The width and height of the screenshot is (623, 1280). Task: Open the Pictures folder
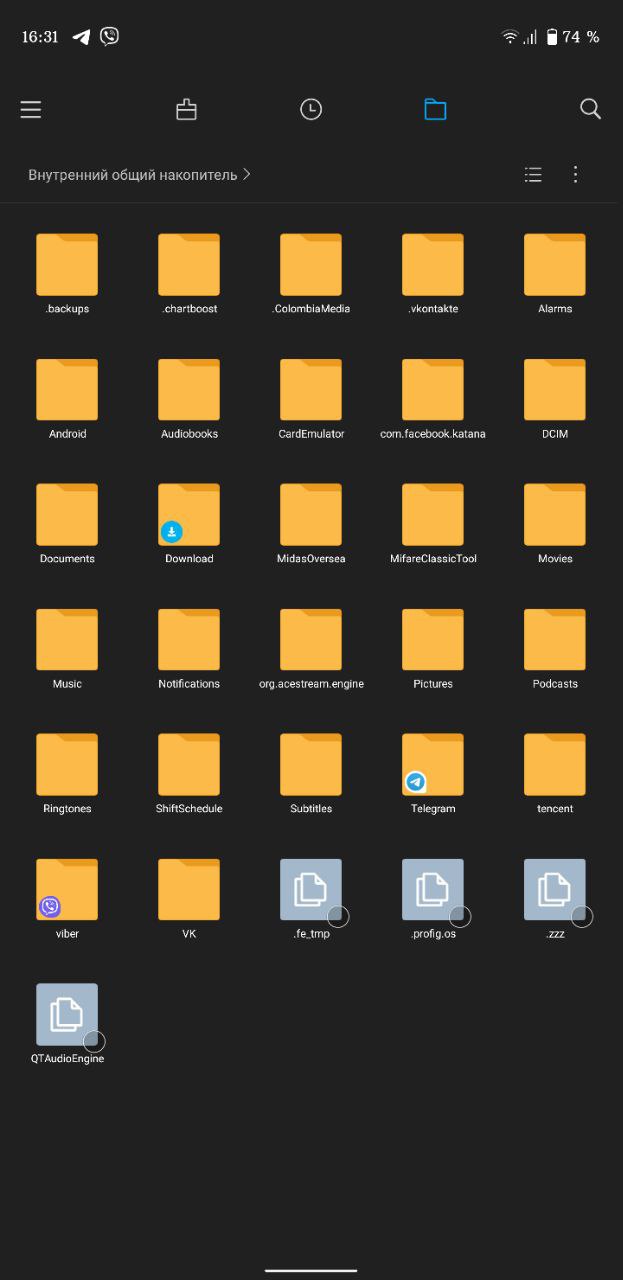[x=433, y=640]
